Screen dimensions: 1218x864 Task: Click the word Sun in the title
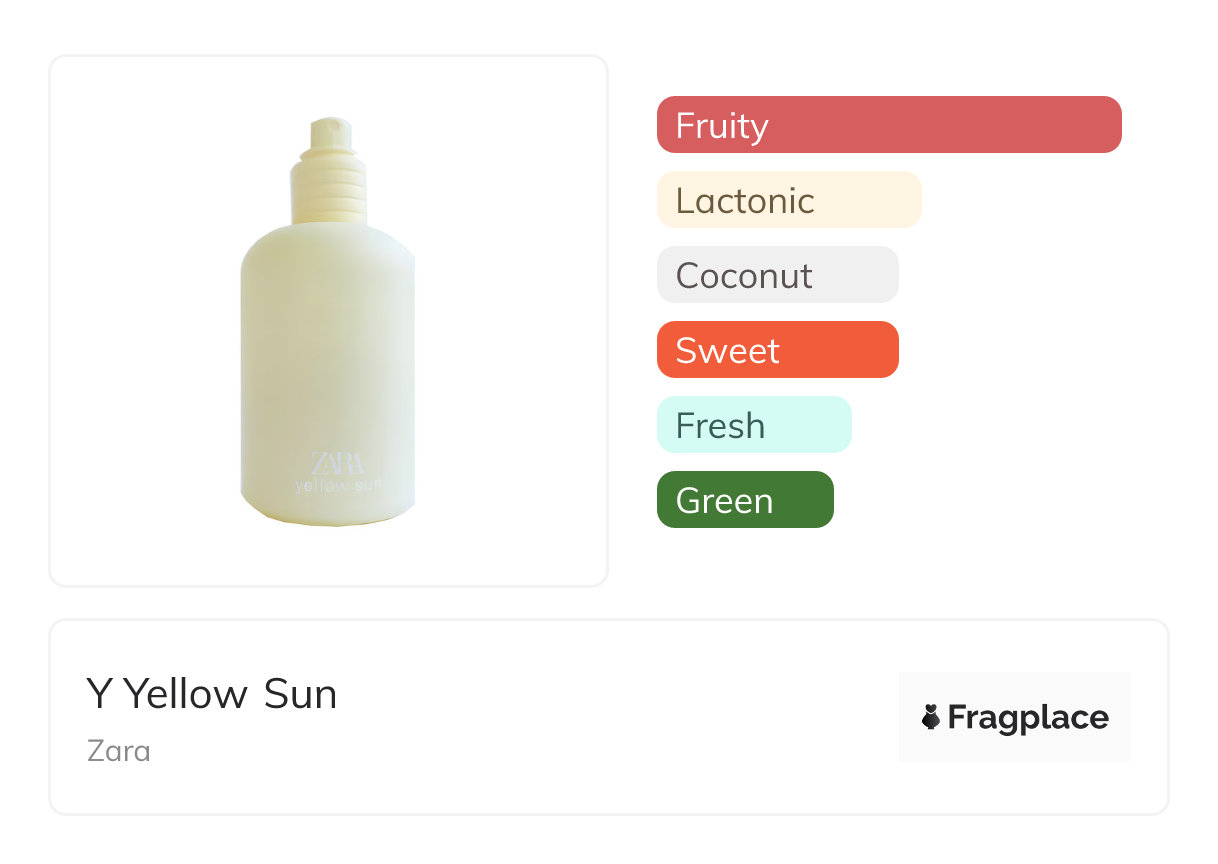[x=300, y=694]
